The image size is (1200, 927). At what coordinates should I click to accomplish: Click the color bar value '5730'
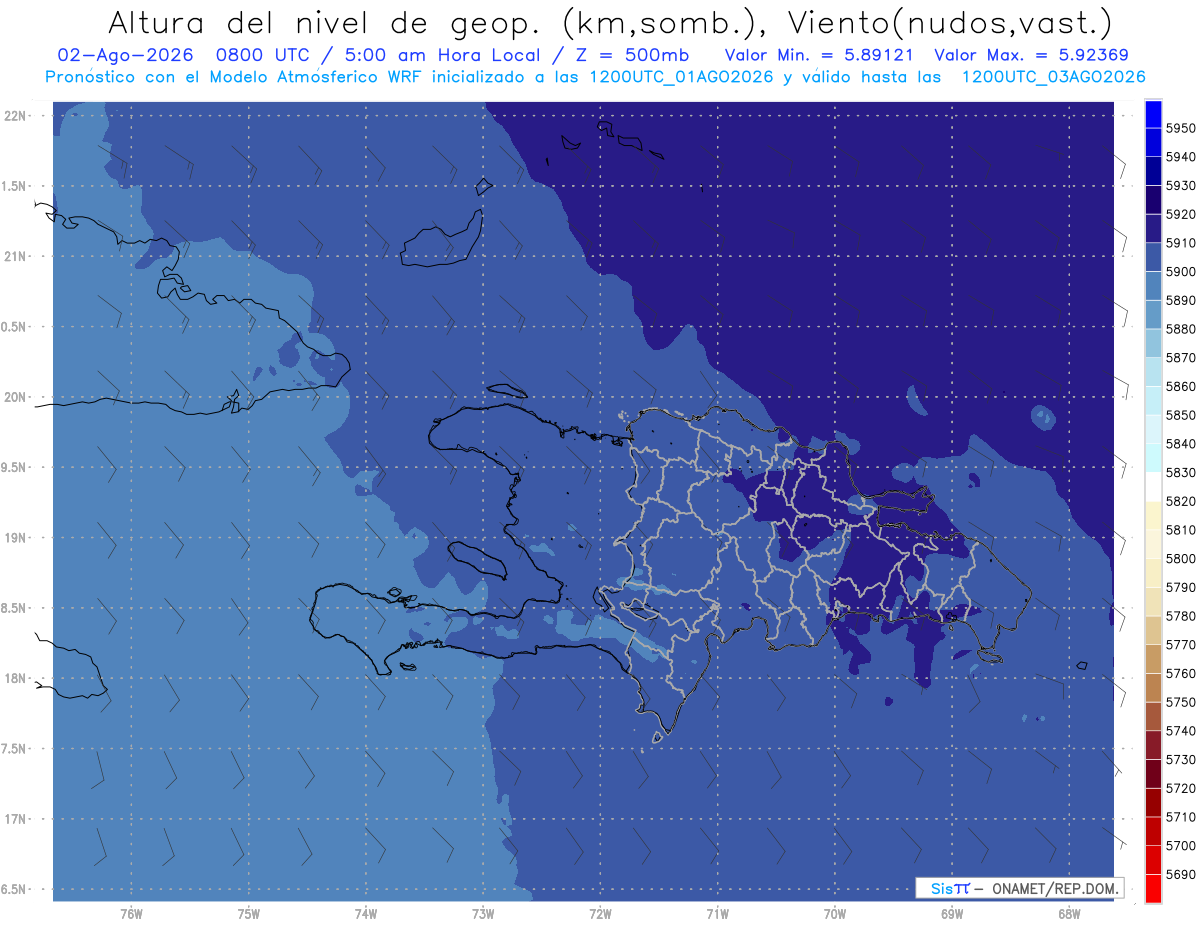[1180, 760]
